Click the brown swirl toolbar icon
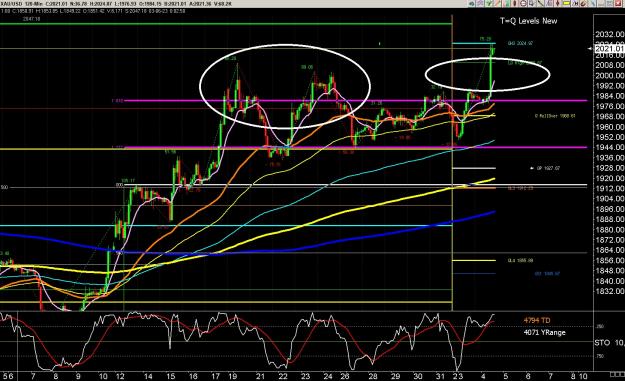625x381 pixels. [x=584, y=4]
